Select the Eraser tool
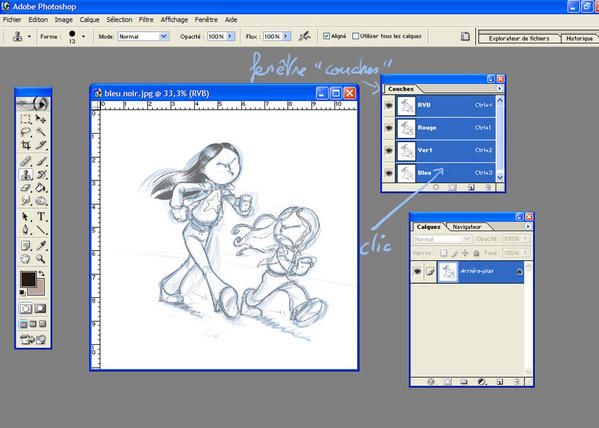Viewport: 599px width, 428px height. tap(25, 188)
